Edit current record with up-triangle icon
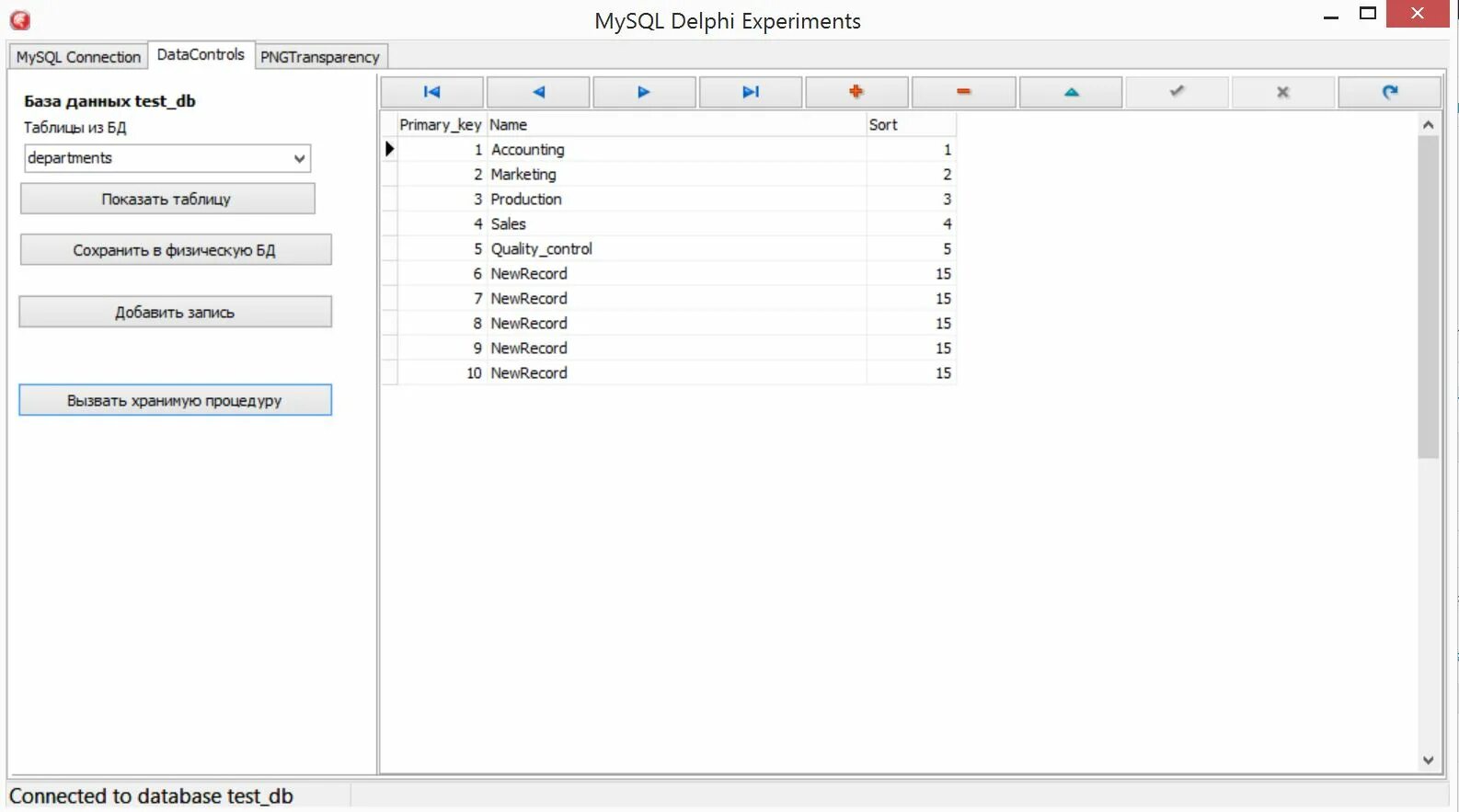 click(1071, 92)
